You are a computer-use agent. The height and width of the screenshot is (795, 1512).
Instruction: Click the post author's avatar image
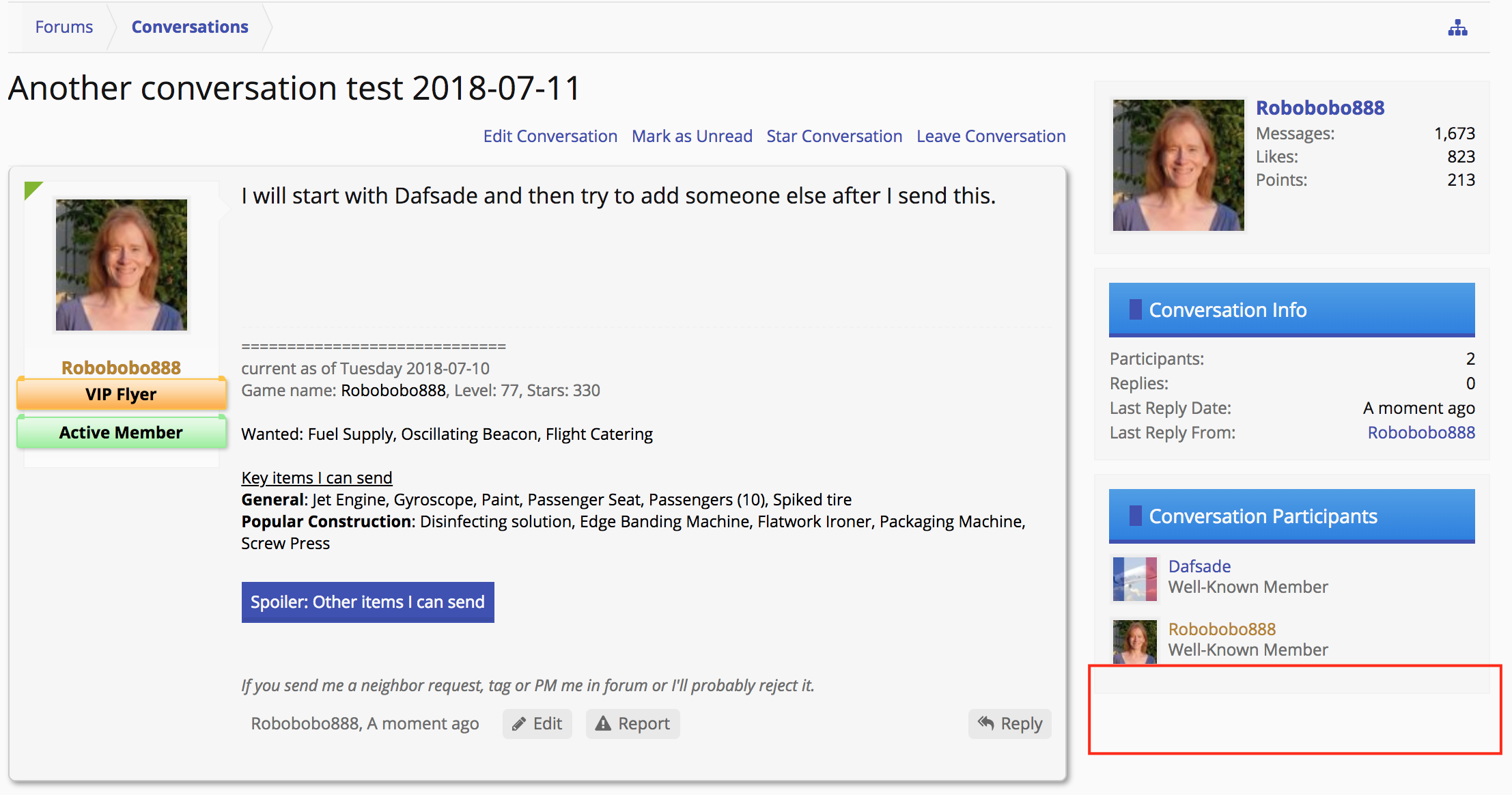tap(122, 265)
